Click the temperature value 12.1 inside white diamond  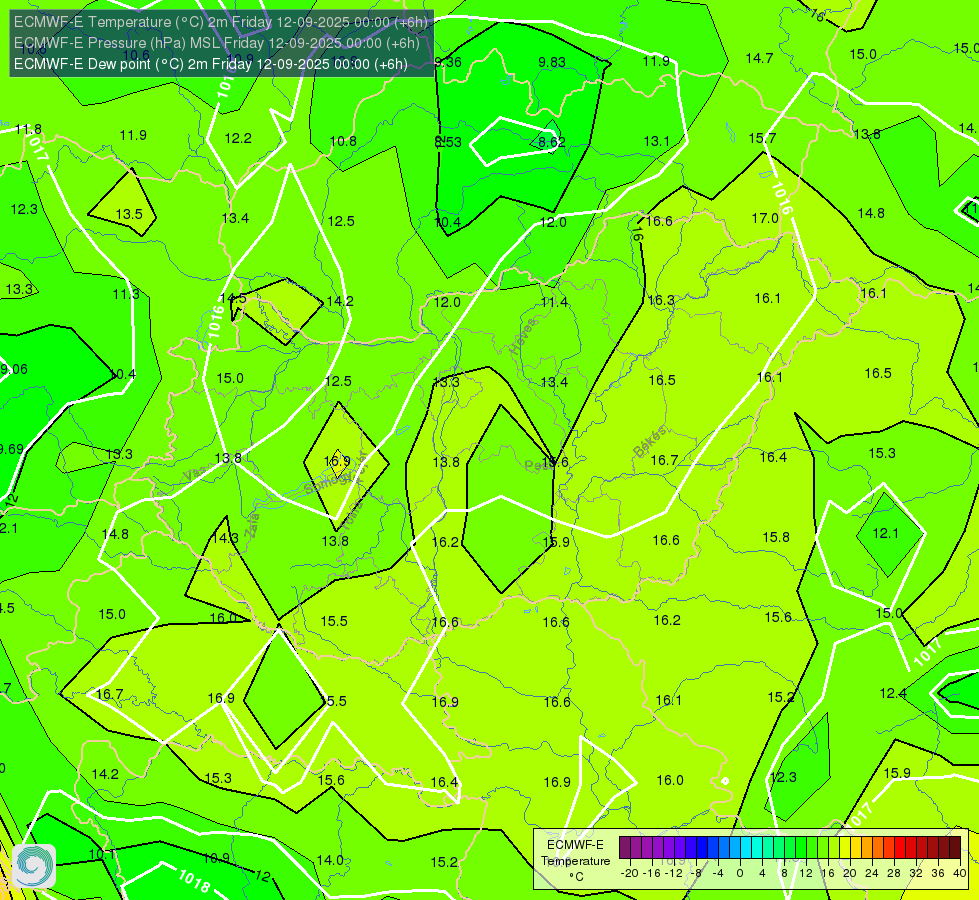[x=885, y=533]
